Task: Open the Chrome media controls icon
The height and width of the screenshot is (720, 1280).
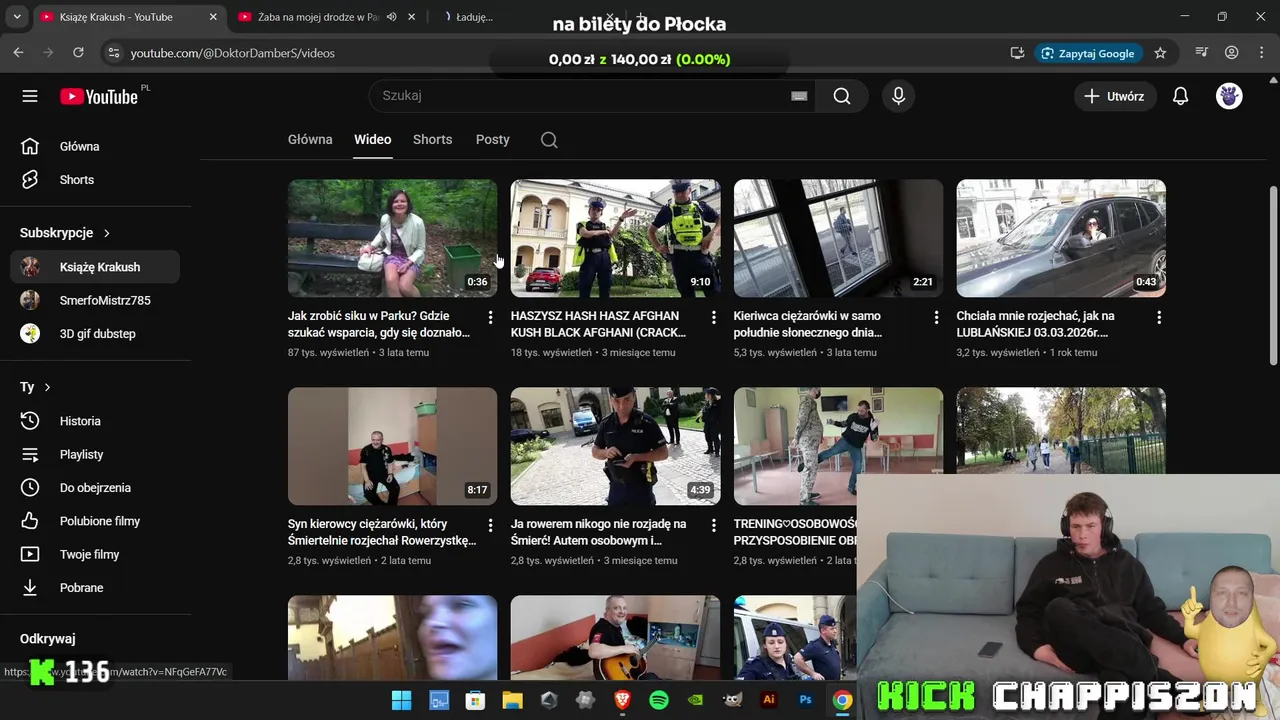Action: 1202,53
